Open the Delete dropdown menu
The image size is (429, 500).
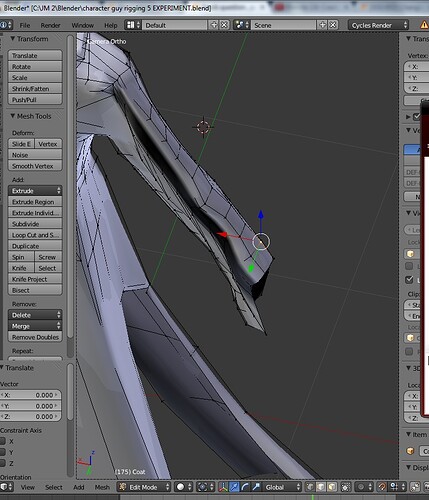(35, 315)
